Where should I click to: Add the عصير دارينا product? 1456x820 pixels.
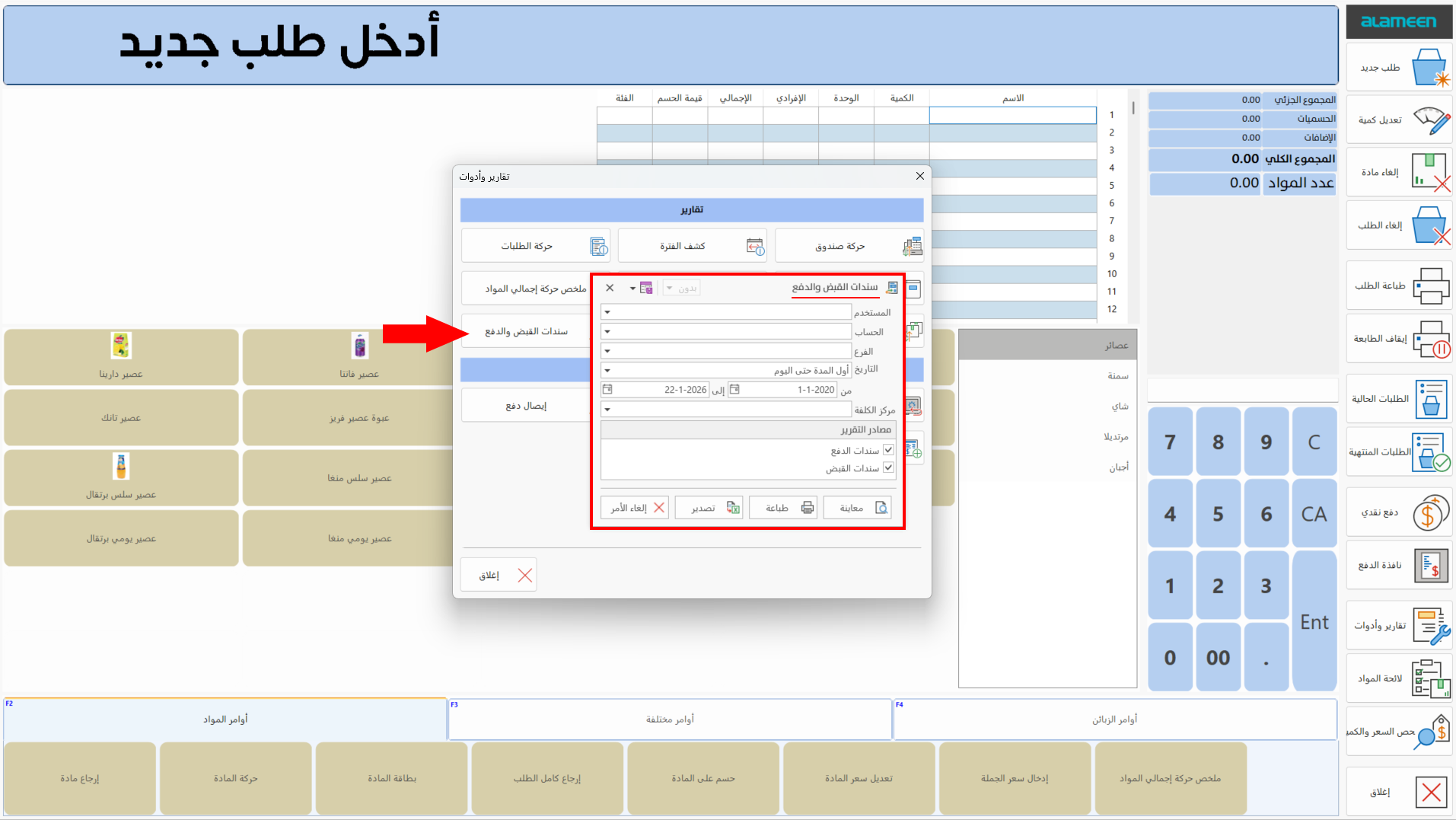tap(121, 358)
